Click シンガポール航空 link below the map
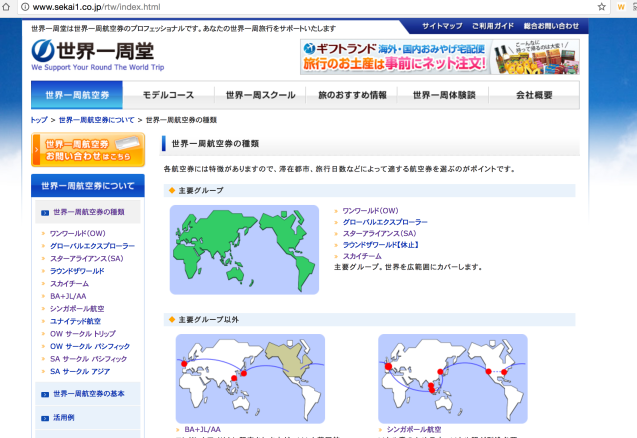 [x=414, y=429]
